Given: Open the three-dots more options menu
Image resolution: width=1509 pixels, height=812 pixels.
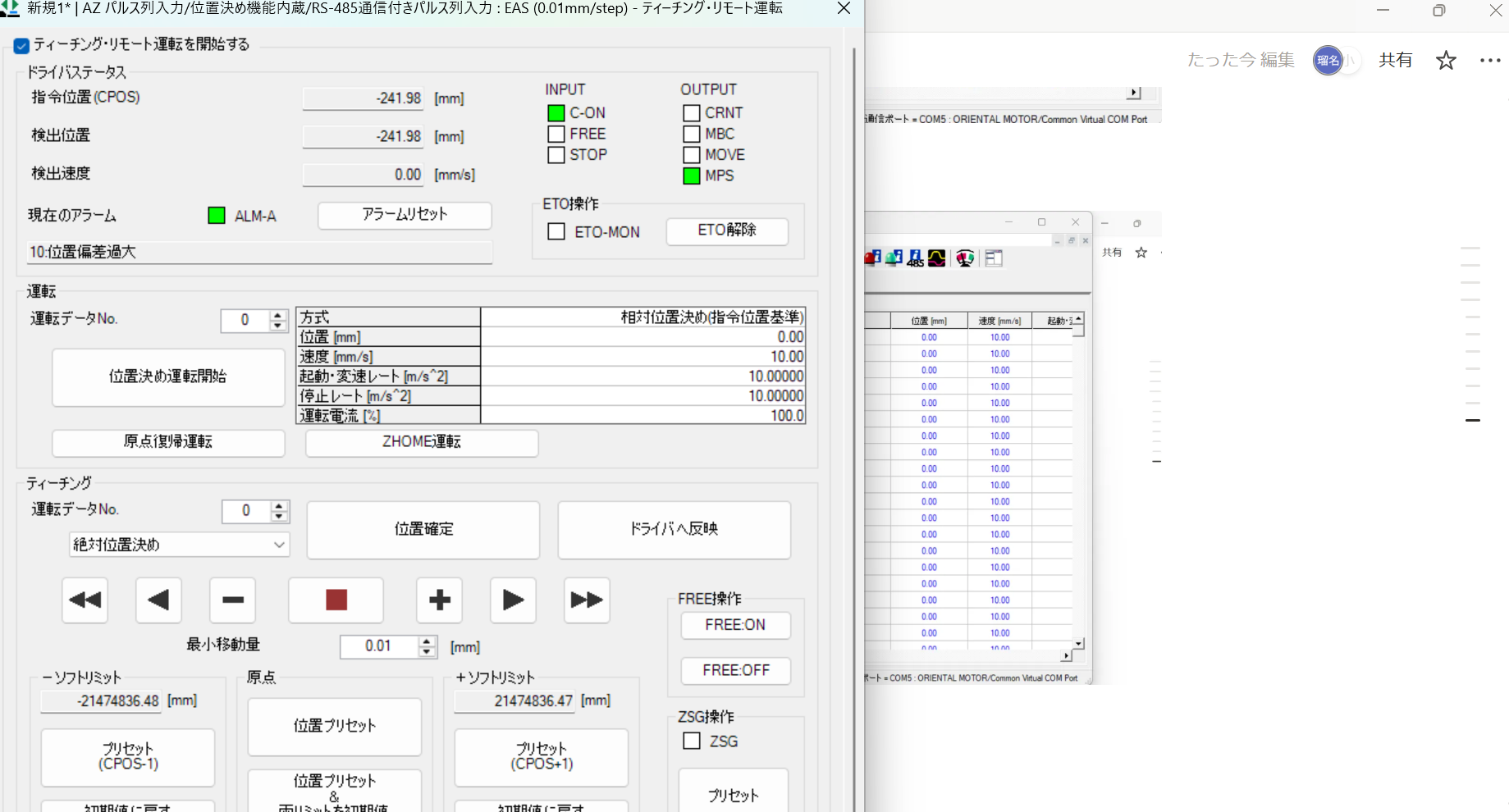Looking at the screenshot, I should click(x=1490, y=60).
